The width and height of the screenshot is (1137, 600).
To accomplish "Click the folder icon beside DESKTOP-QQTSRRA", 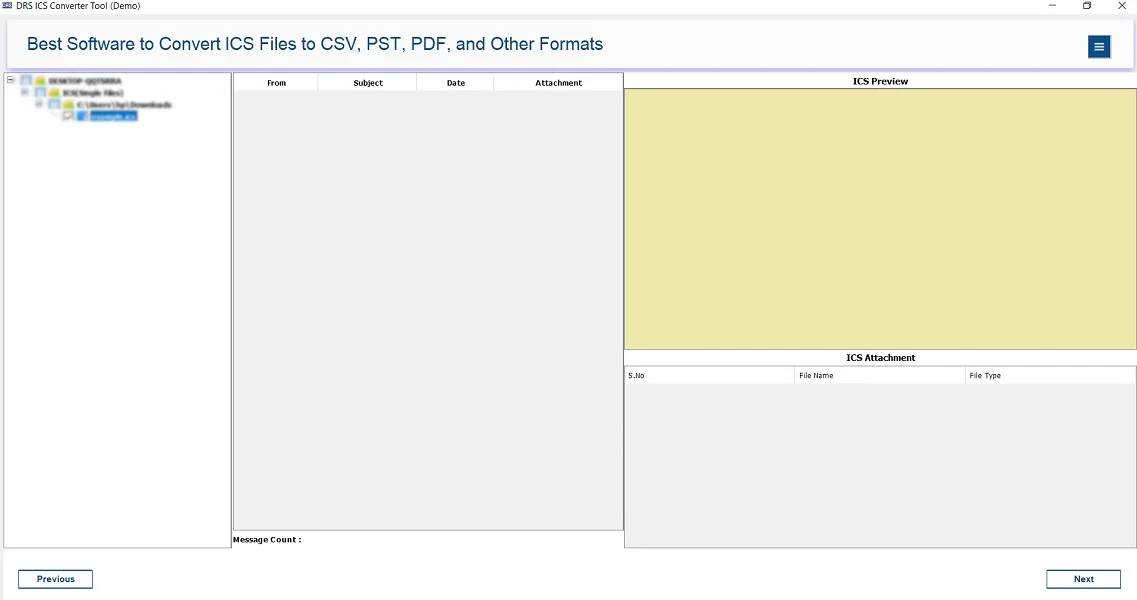I will pyautogui.click(x=40, y=81).
